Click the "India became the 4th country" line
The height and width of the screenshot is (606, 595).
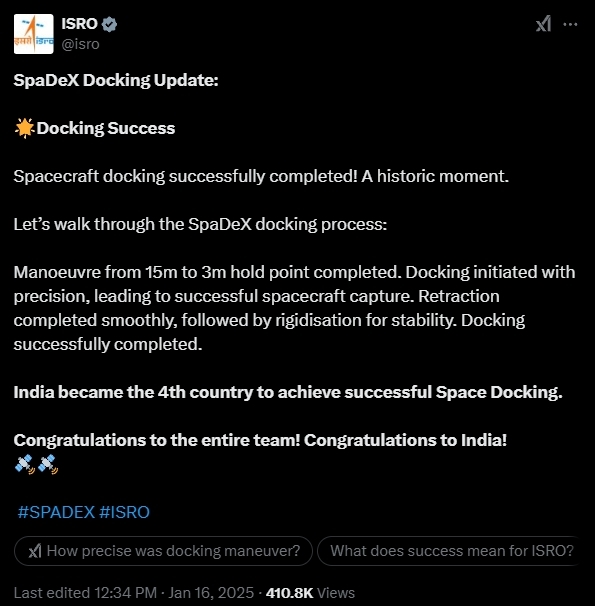[288, 392]
